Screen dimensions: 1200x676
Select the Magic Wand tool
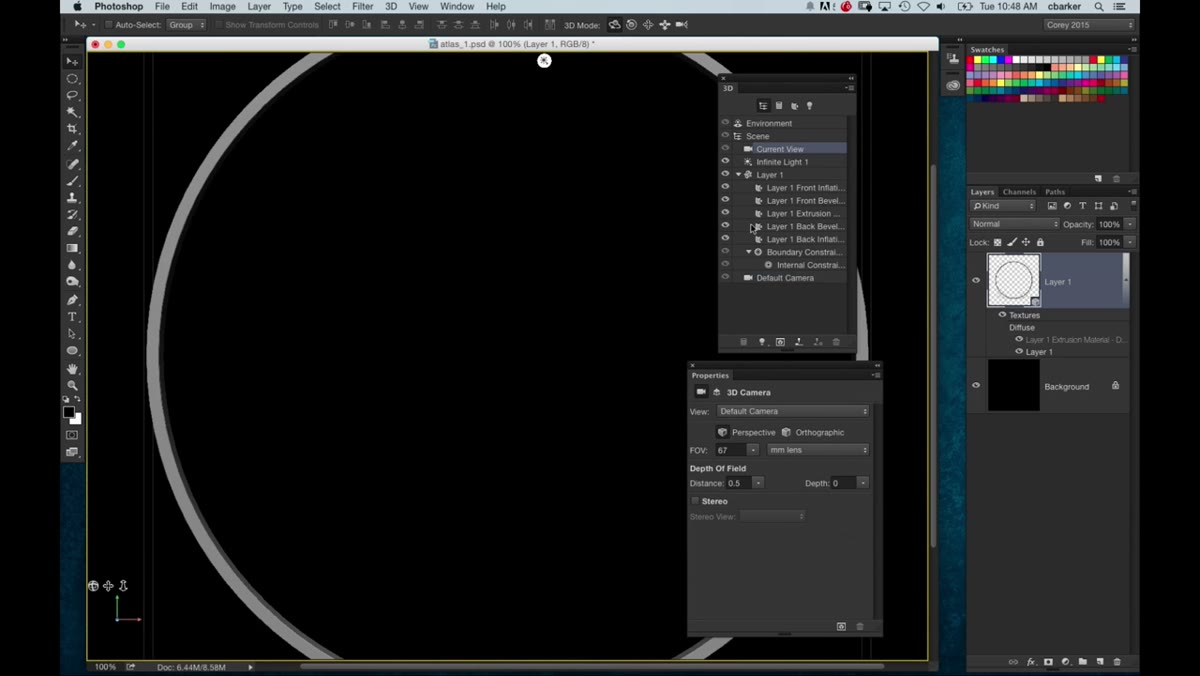(72, 112)
